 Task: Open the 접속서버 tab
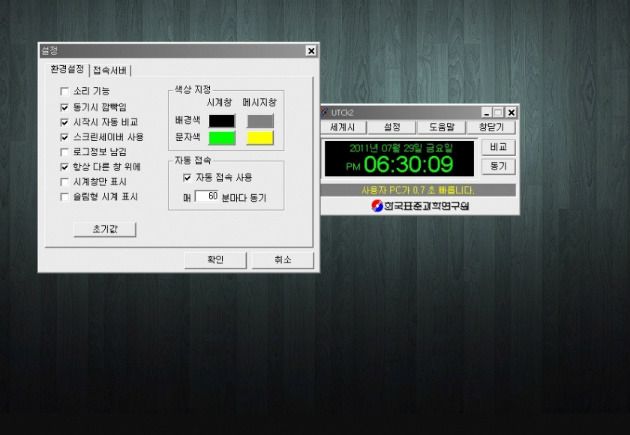(110, 71)
